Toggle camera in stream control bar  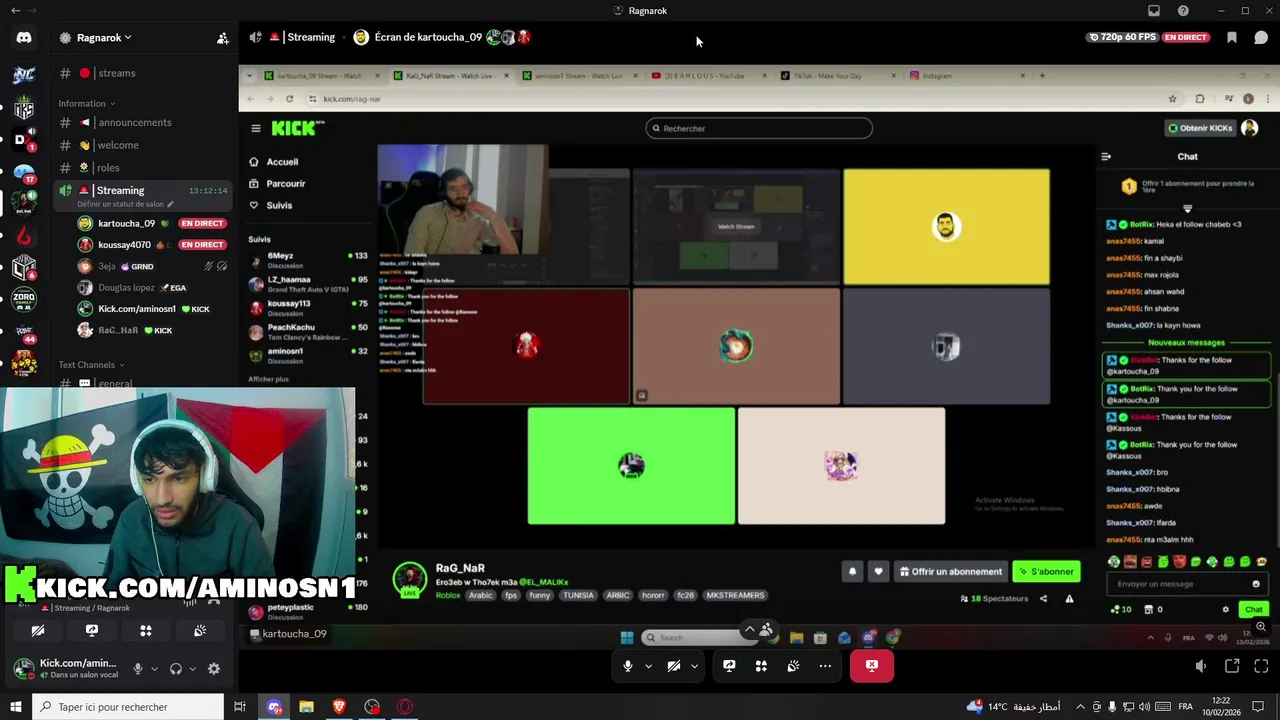(x=674, y=666)
